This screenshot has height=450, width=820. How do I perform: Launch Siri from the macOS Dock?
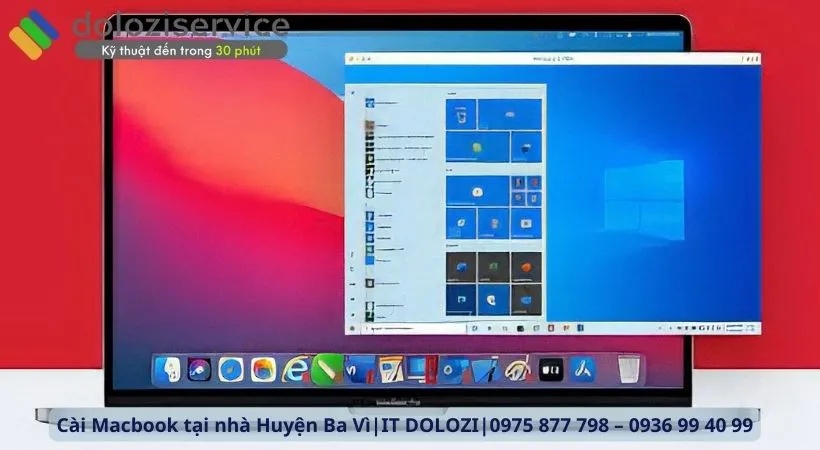pyautogui.click(x=199, y=370)
